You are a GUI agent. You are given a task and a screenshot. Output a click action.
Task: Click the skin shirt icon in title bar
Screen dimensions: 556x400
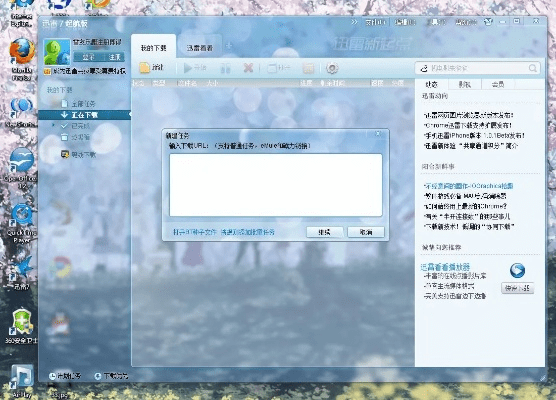[488, 22]
